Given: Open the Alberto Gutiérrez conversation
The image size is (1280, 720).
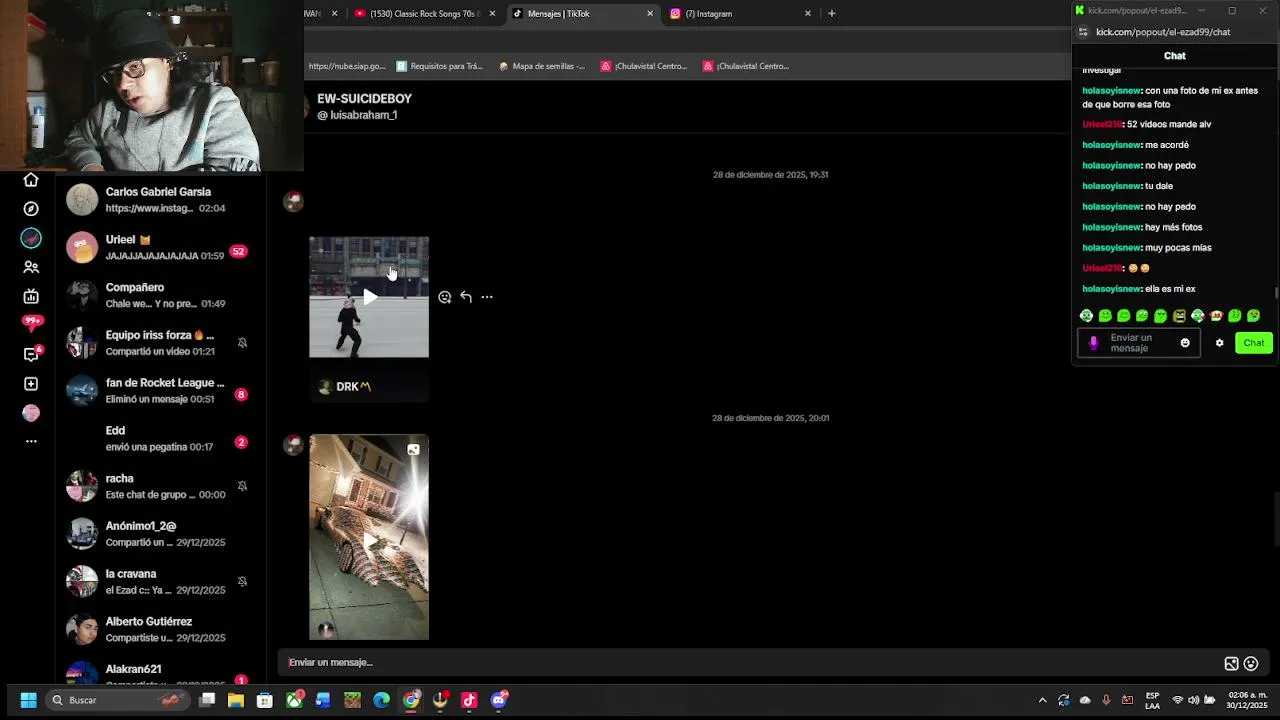Looking at the screenshot, I should [x=158, y=630].
